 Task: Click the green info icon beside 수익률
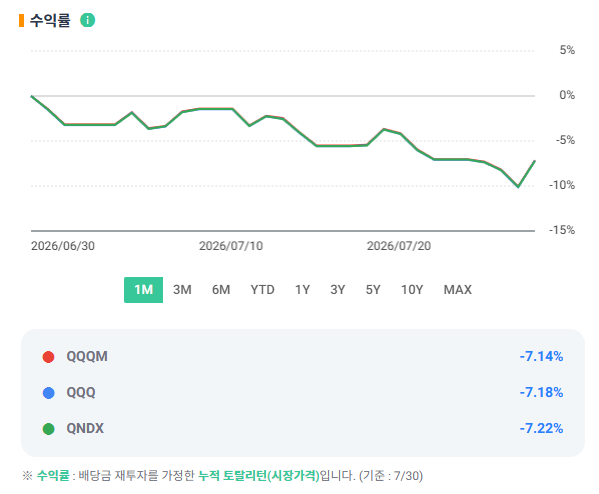pyautogui.click(x=87, y=20)
